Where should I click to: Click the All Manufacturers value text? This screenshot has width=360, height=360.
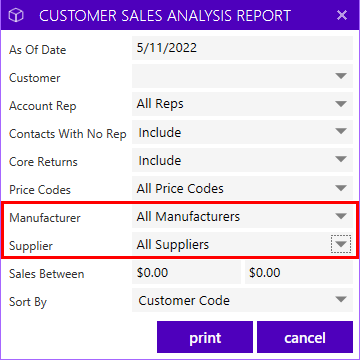click(x=188, y=217)
